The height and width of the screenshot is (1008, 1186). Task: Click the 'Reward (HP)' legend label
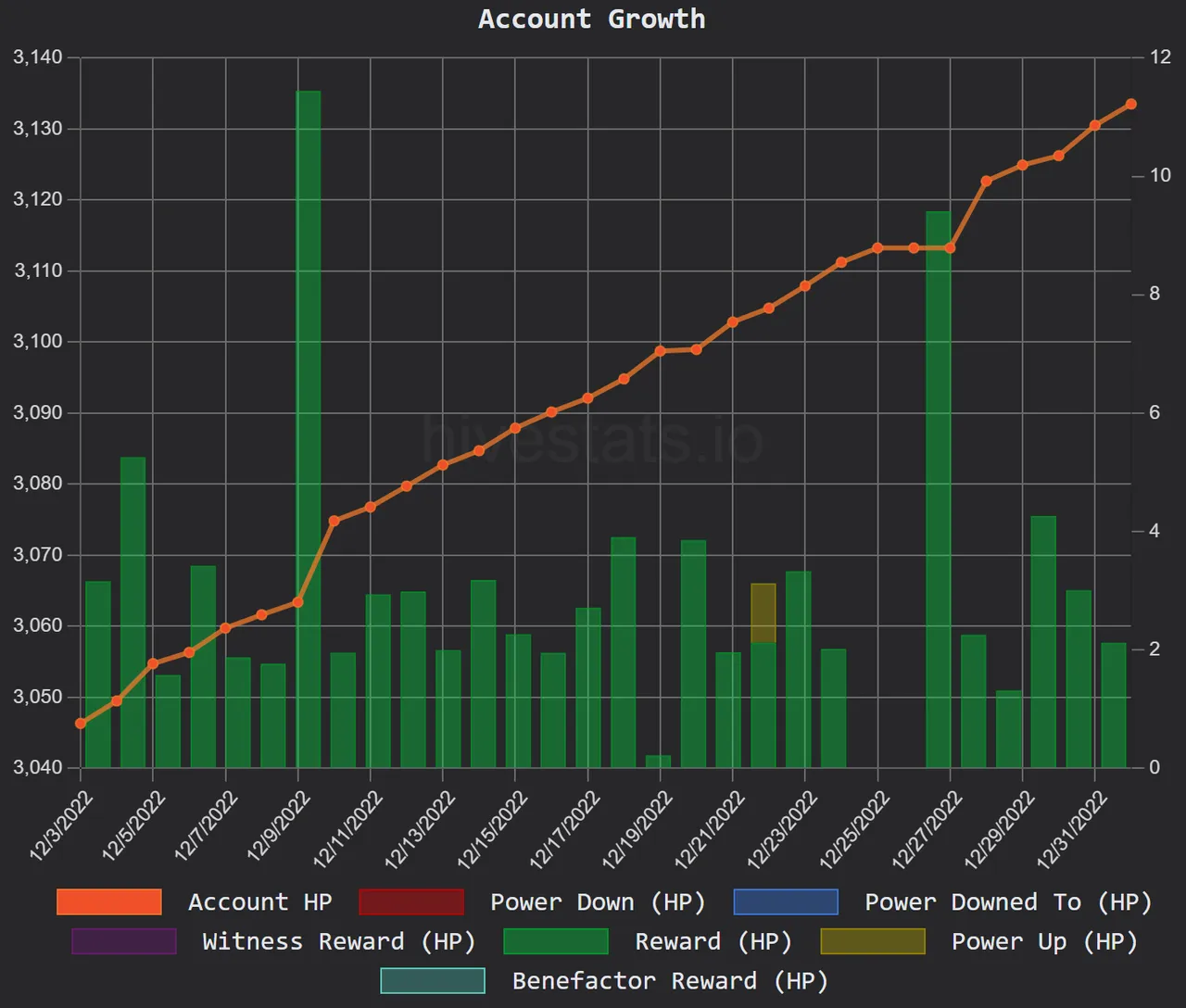(x=713, y=942)
